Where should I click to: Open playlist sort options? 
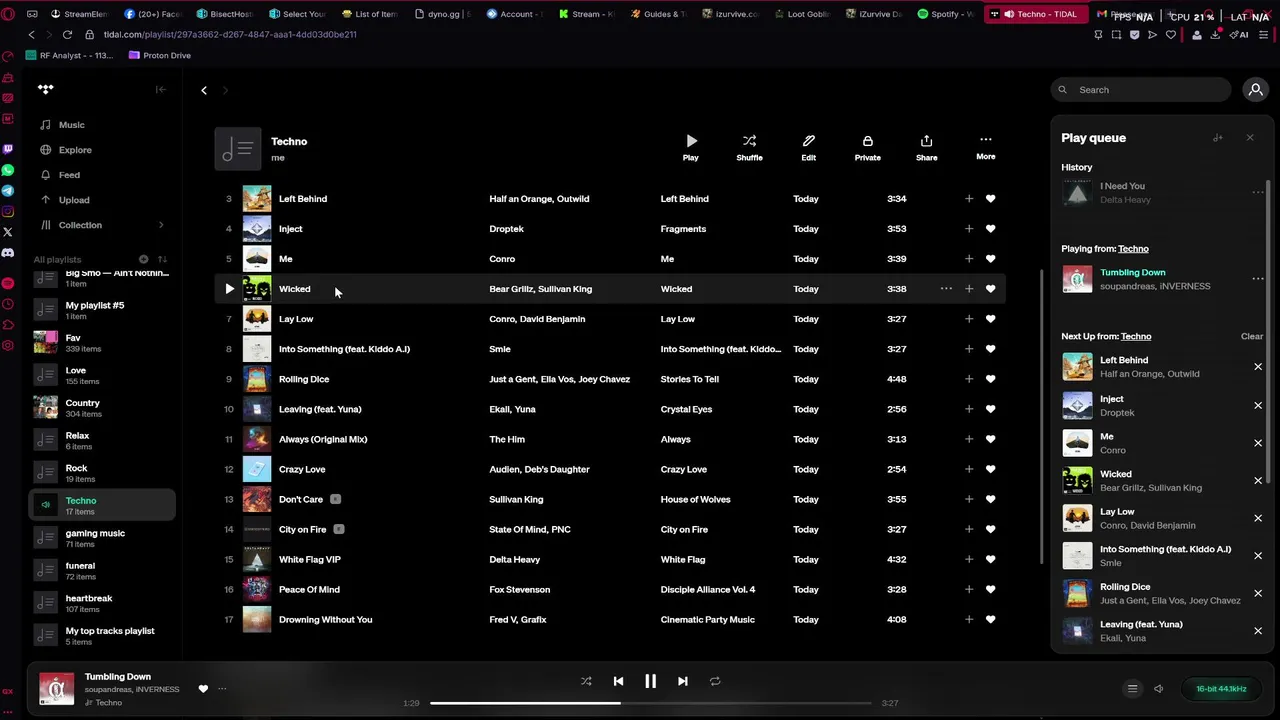click(162, 259)
